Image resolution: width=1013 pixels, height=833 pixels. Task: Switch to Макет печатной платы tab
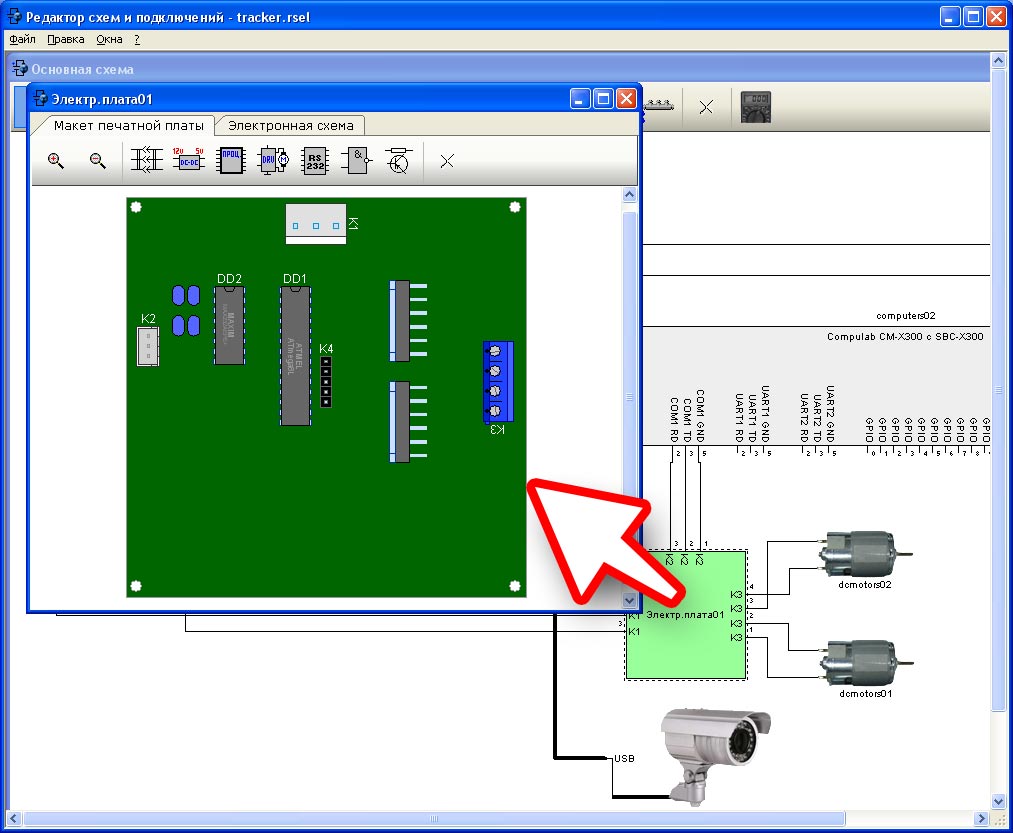click(129, 125)
